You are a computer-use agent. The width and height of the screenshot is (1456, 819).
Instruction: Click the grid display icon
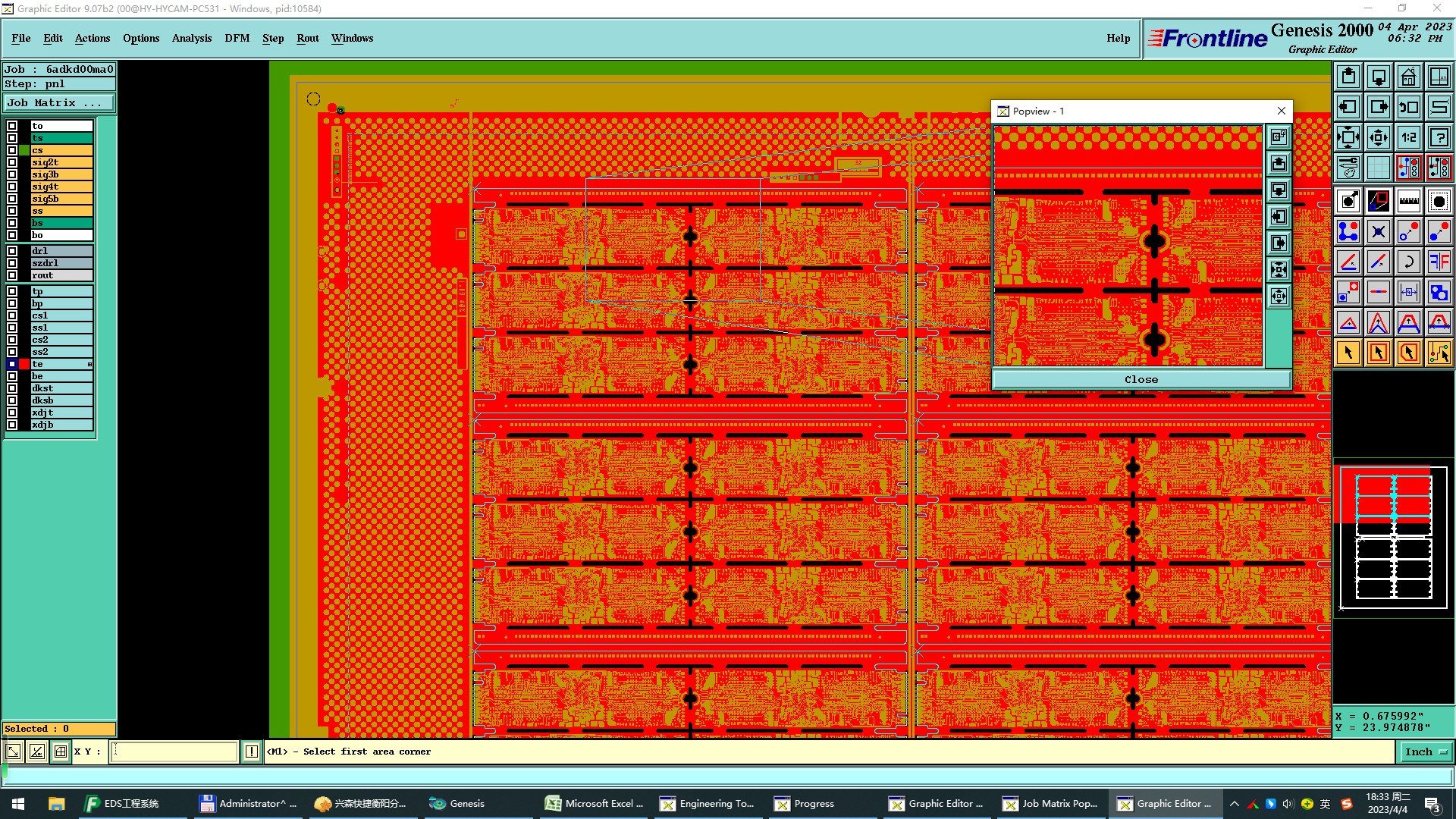pos(1378,168)
